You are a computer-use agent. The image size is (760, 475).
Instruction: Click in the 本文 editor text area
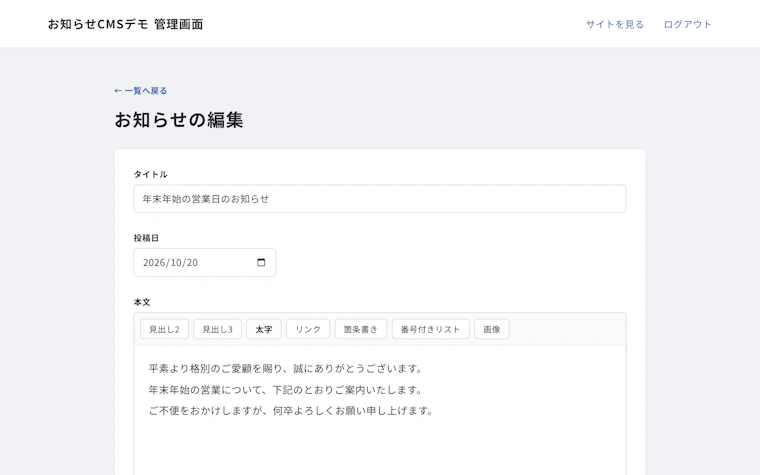(380, 410)
